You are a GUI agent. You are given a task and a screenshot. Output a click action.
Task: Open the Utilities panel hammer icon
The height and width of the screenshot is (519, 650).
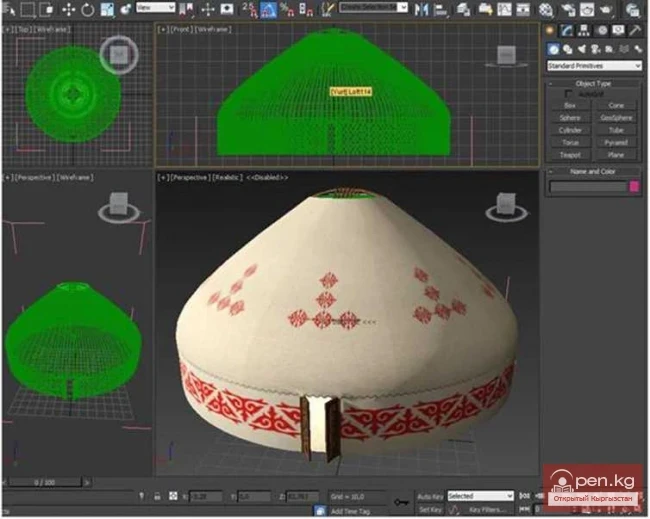[x=632, y=30]
